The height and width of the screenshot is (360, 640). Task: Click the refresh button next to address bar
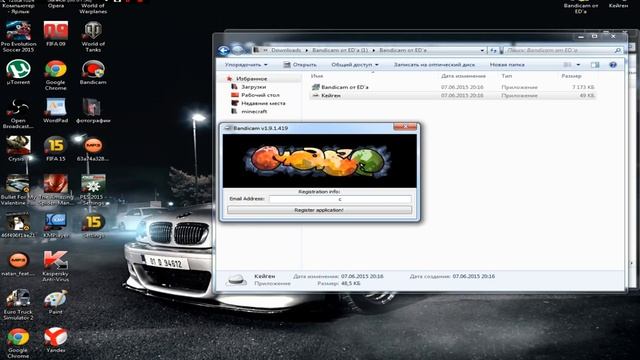pyautogui.click(x=493, y=50)
